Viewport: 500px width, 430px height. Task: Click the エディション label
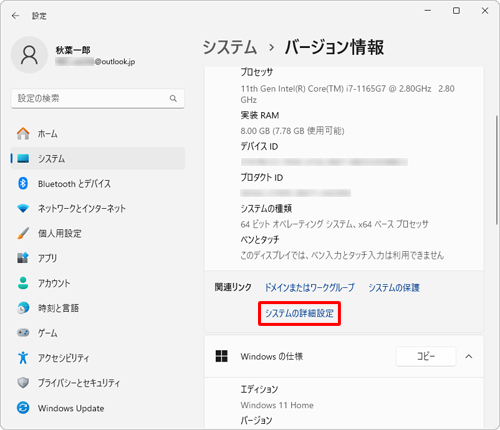259,389
